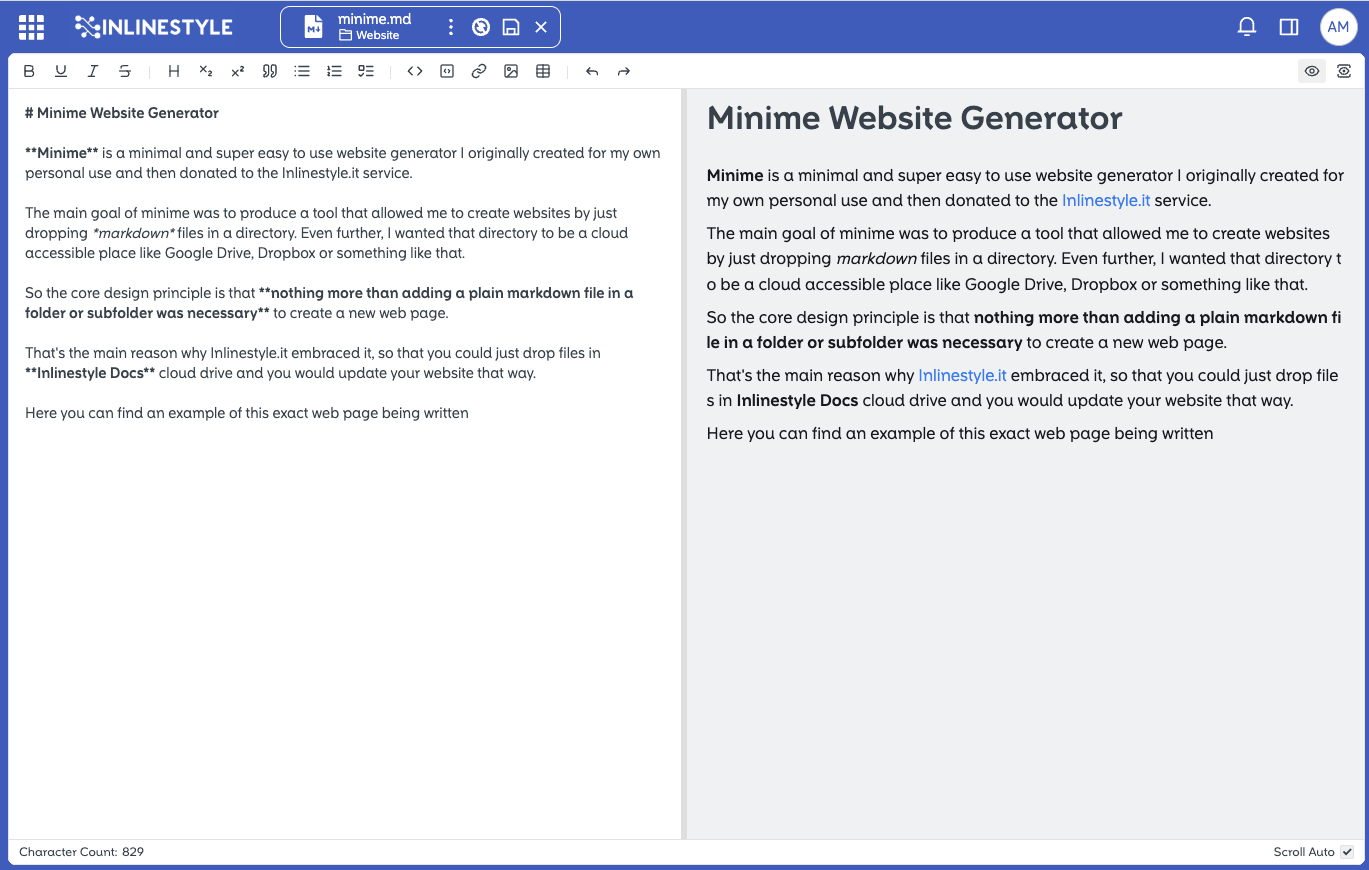The width and height of the screenshot is (1369, 870).
Task: Insert a numbered list
Action: [334, 71]
